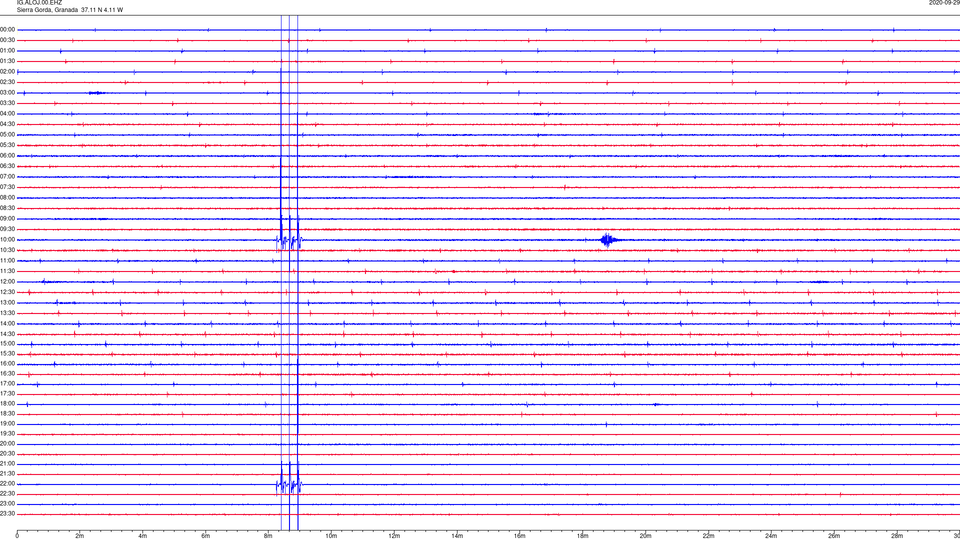Click the 18m tick on the minute axis

(x=582, y=536)
